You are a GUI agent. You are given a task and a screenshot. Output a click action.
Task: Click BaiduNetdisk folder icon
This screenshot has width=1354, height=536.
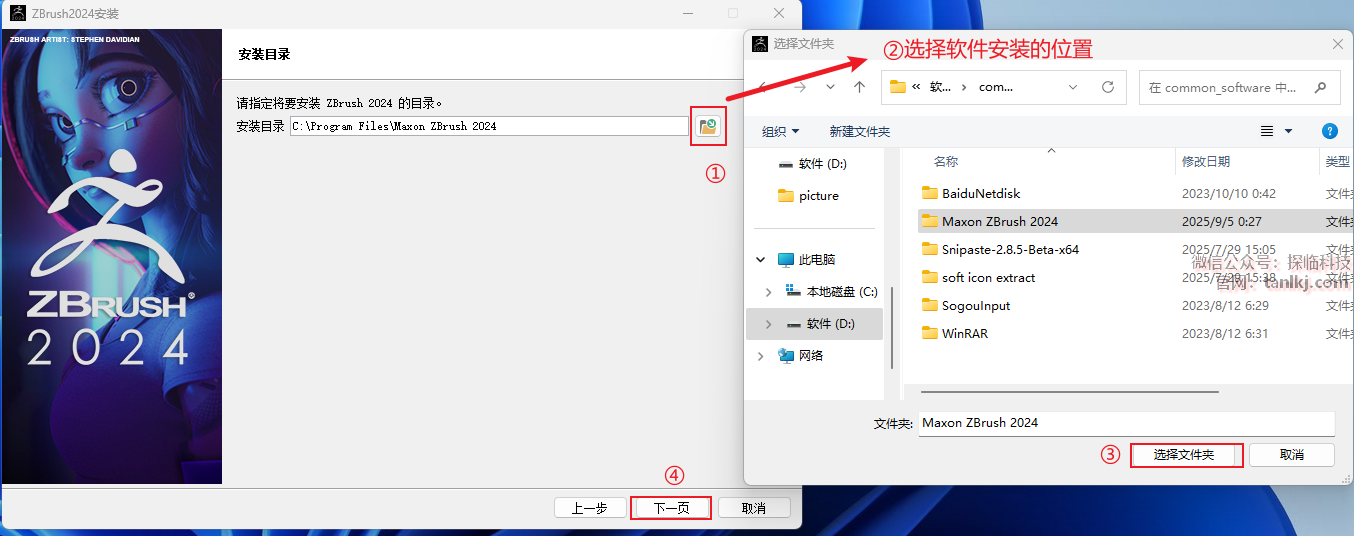click(929, 193)
